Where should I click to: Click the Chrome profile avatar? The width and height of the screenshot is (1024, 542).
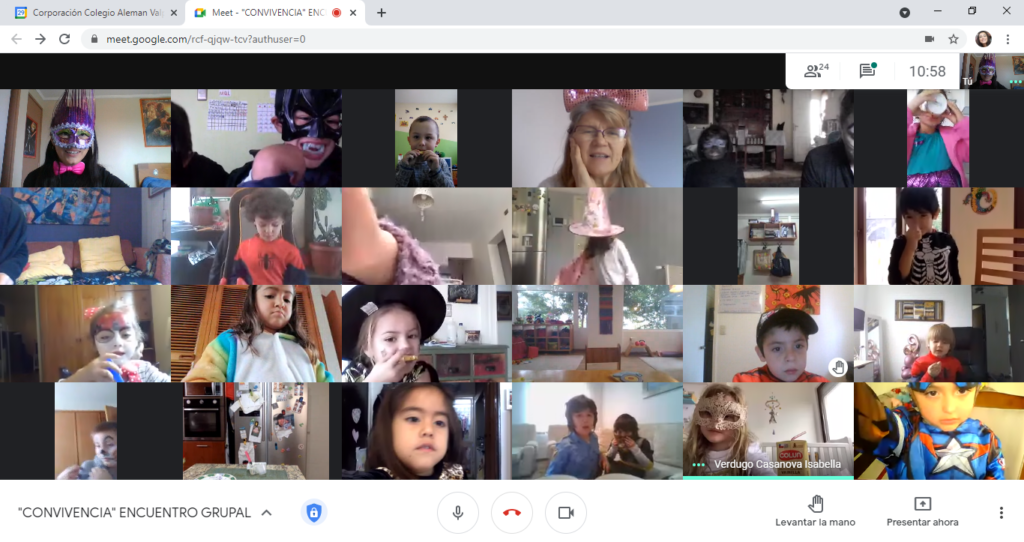pyautogui.click(x=983, y=39)
